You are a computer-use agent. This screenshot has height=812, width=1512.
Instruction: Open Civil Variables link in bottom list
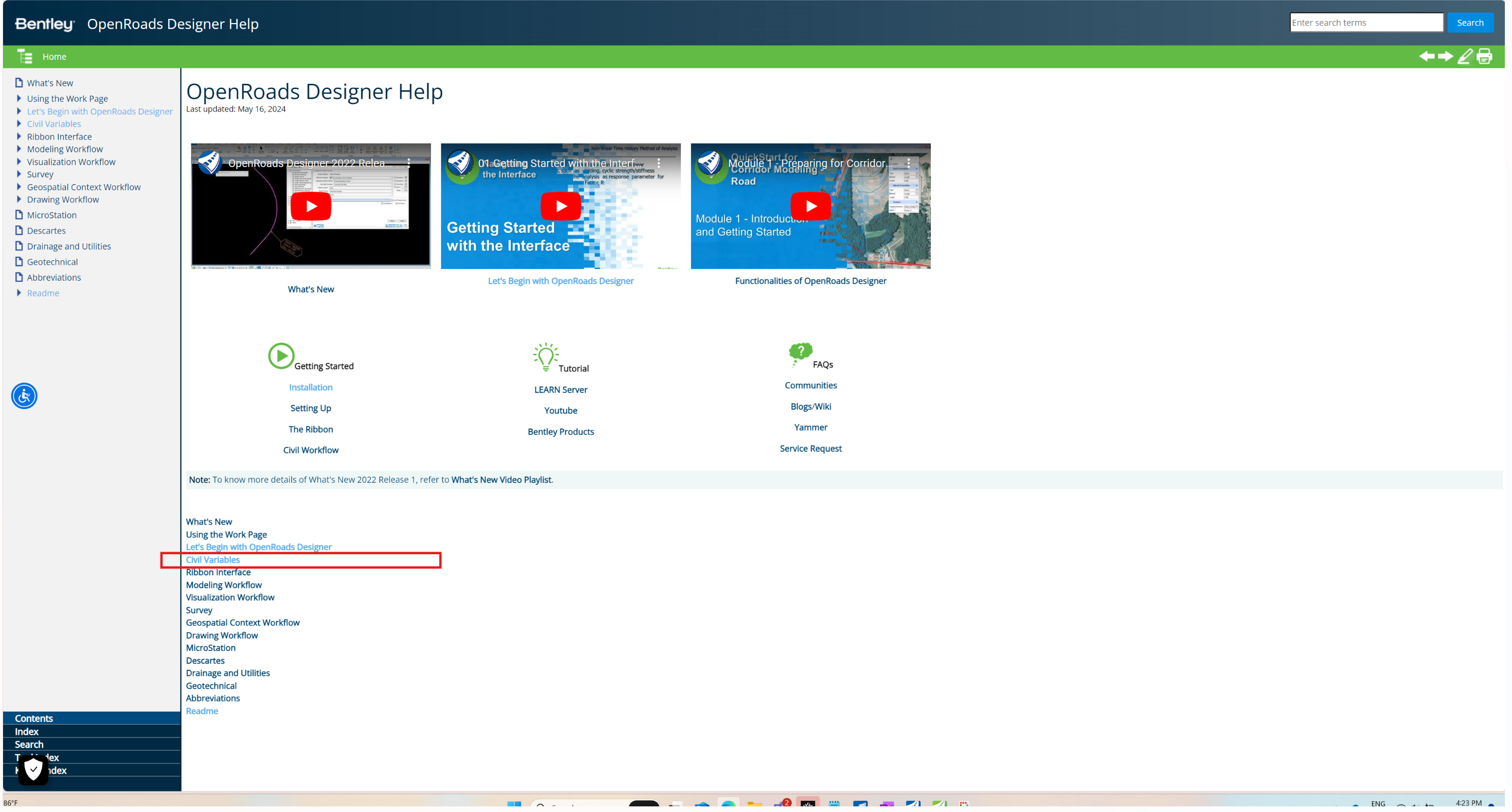coord(213,560)
